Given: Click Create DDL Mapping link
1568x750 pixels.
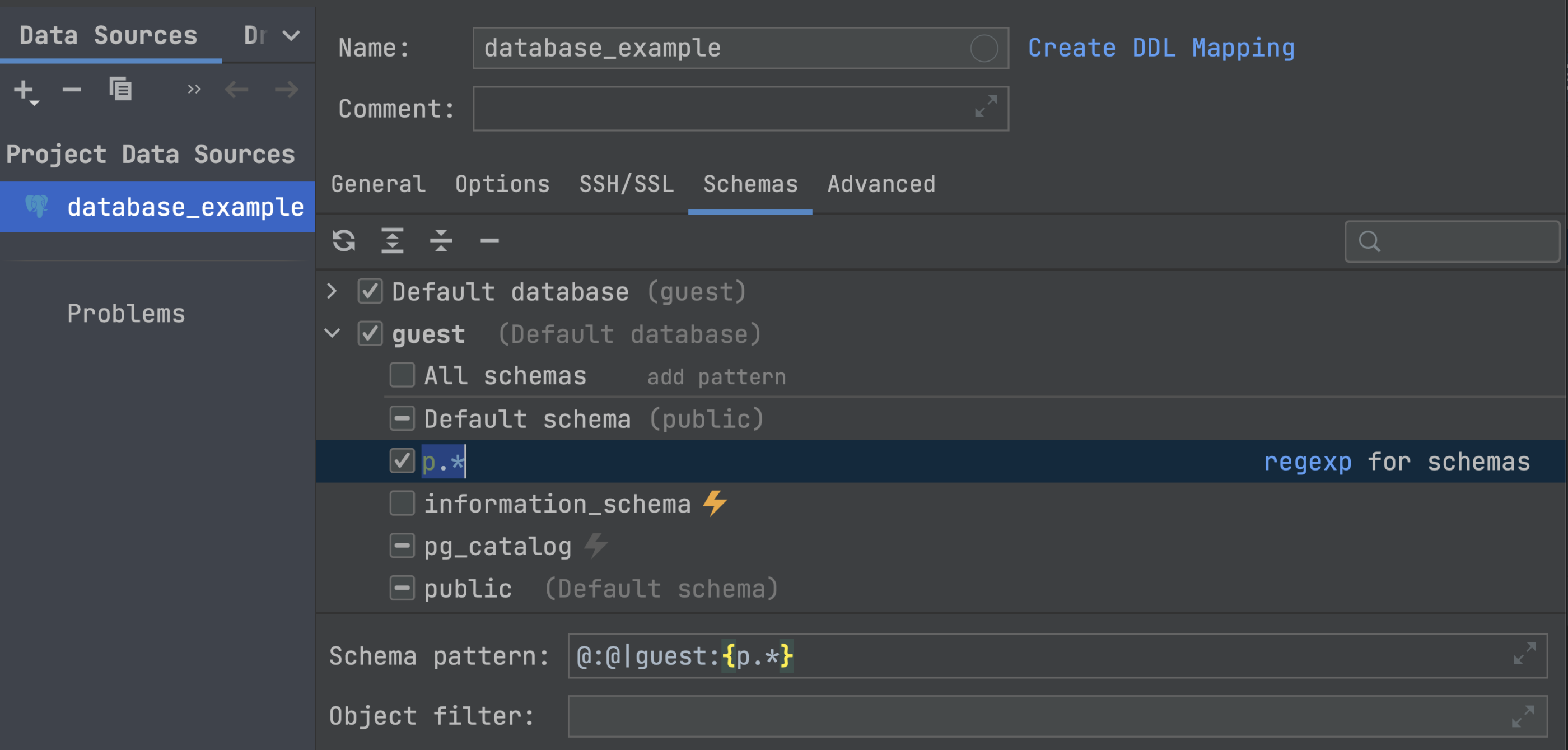Looking at the screenshot, I should [1161, 48].
